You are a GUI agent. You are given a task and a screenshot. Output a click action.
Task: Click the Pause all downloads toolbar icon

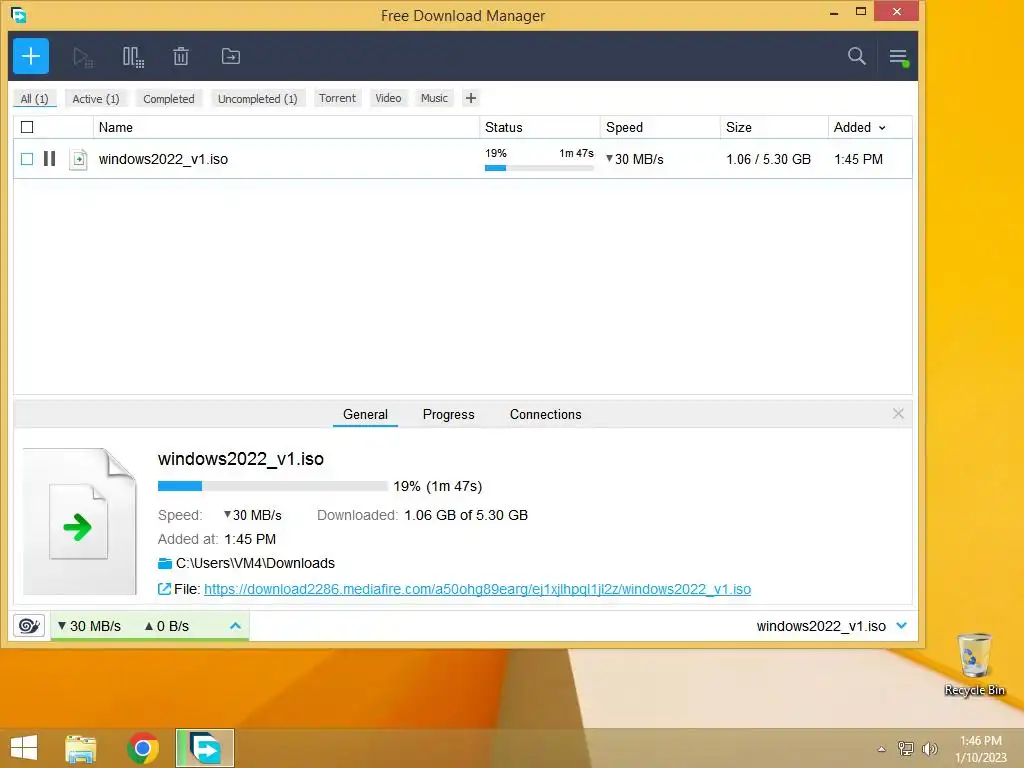[x=133, y=57]
